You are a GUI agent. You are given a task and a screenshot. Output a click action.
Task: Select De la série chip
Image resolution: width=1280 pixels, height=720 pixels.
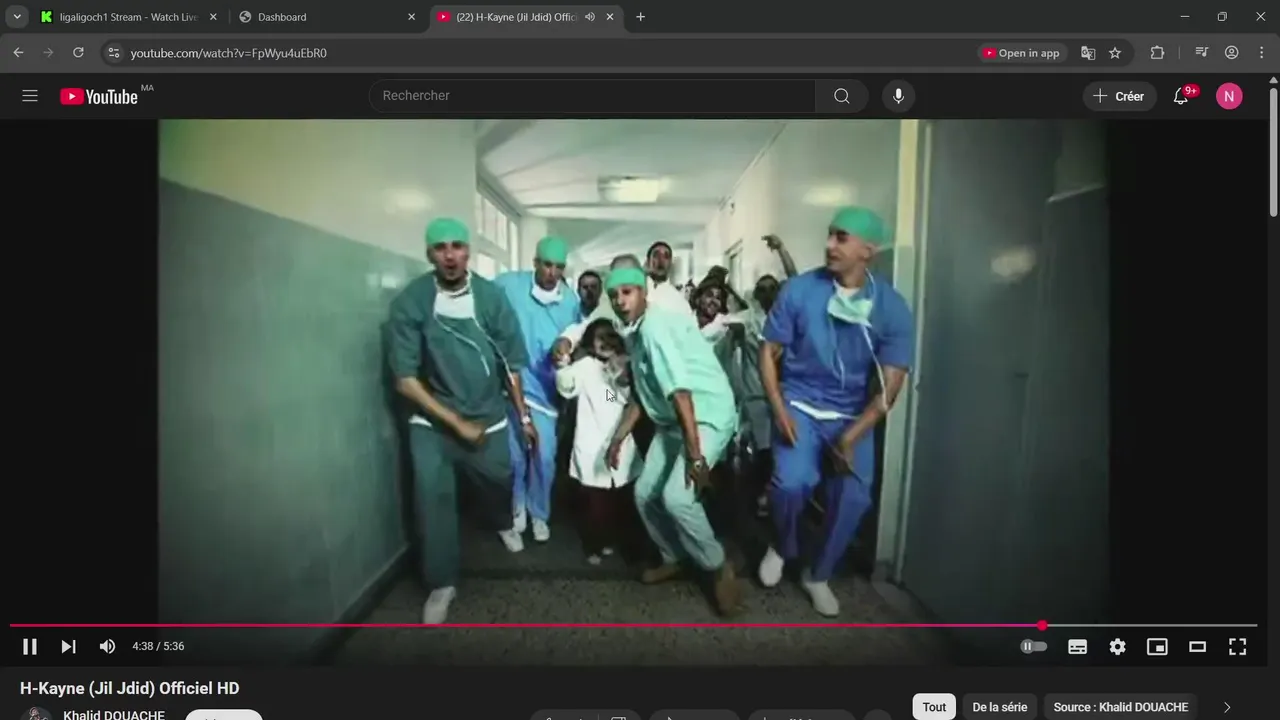point(1000,707)
